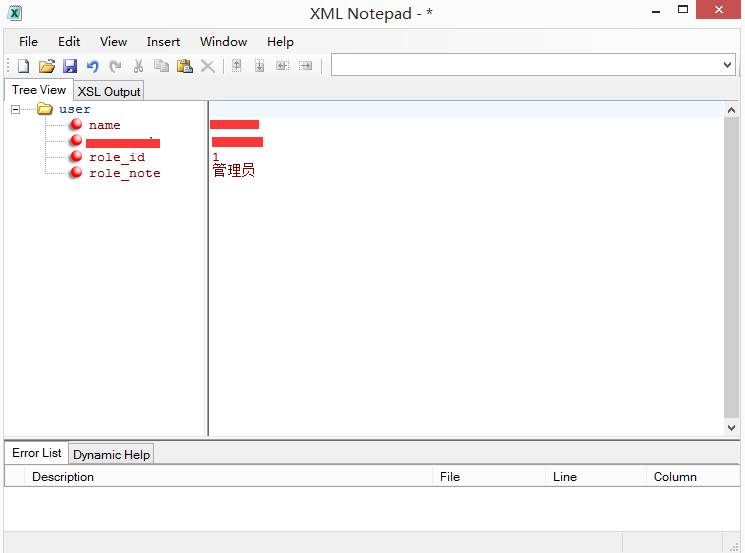Save the document with the floppy icon
The image size is (745, 553).
pos(70,66)
